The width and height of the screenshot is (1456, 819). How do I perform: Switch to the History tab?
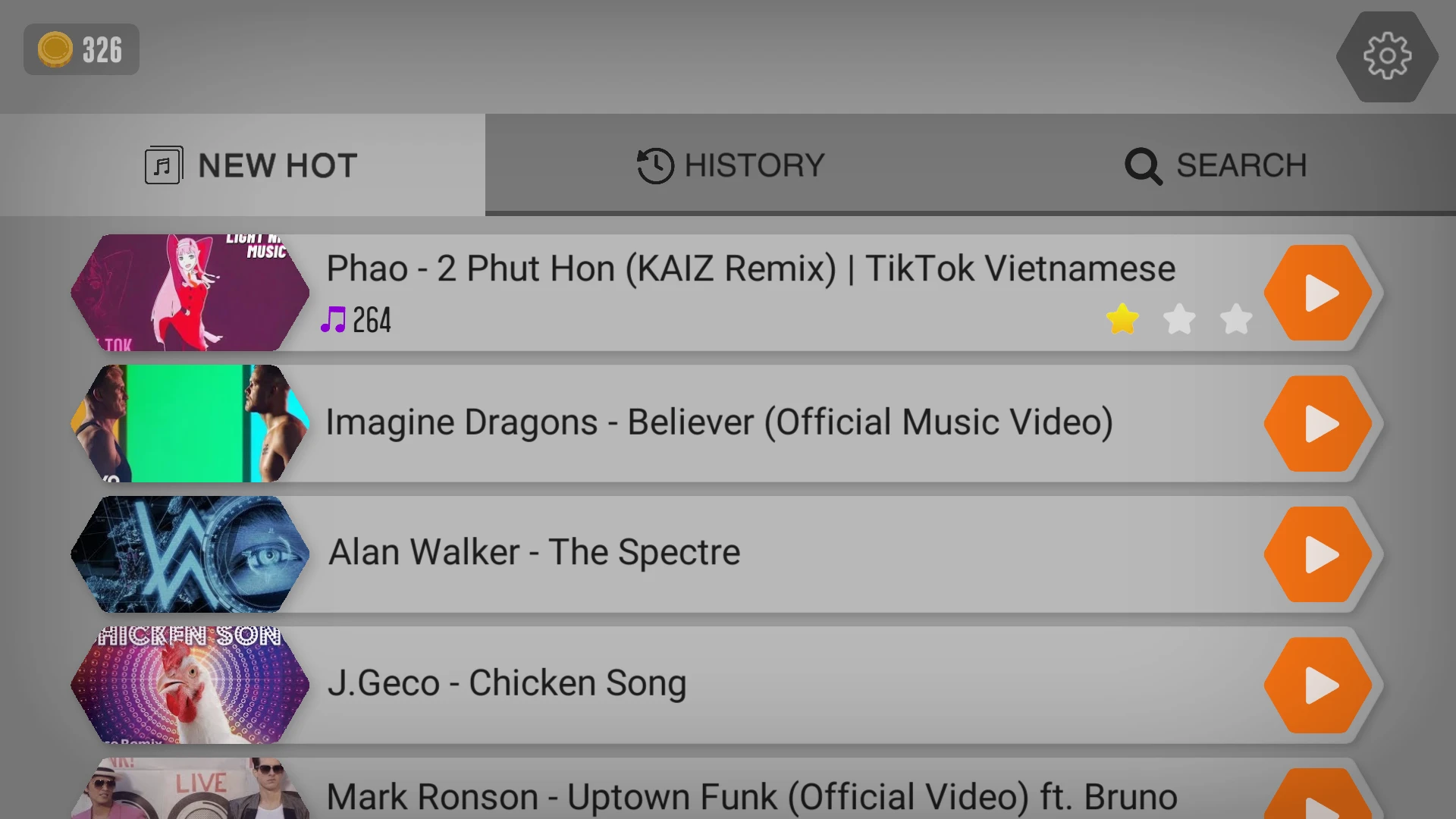click(x=731, y=165)
